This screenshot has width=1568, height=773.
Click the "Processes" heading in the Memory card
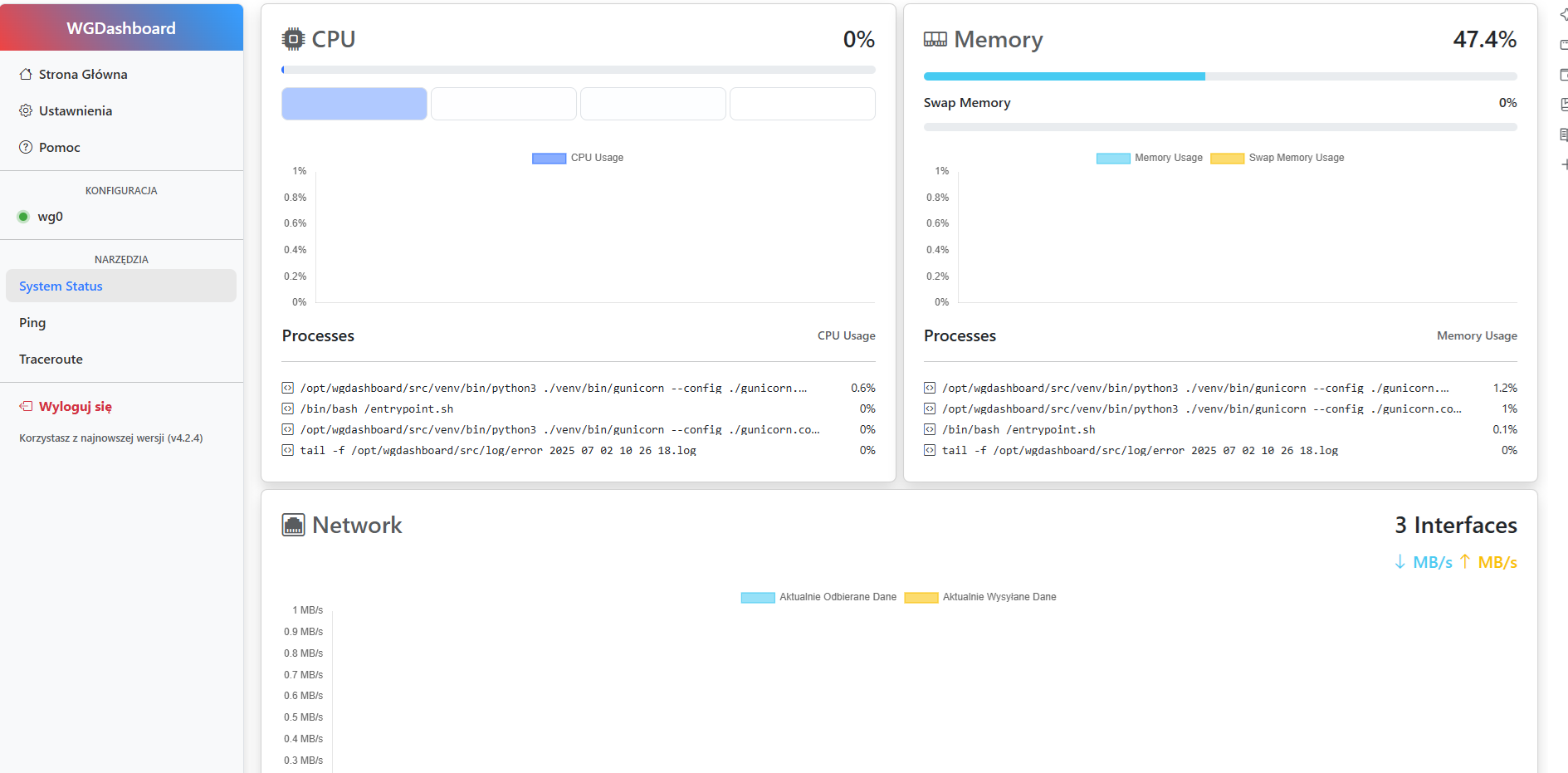point(960,335)
